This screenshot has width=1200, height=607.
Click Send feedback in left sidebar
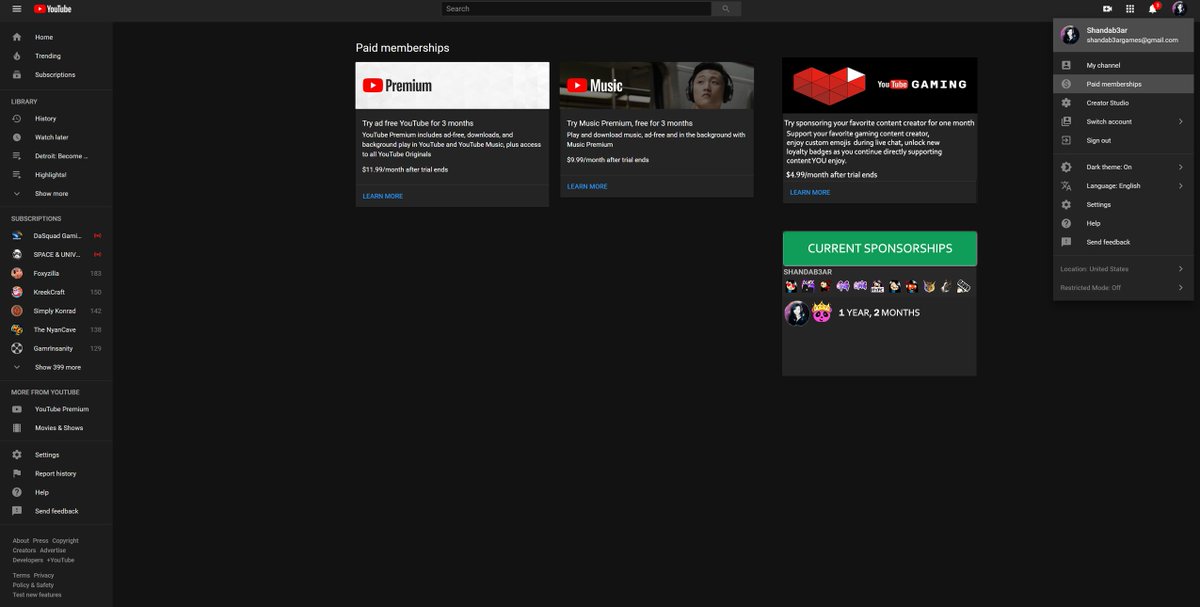tap(56, 511)
